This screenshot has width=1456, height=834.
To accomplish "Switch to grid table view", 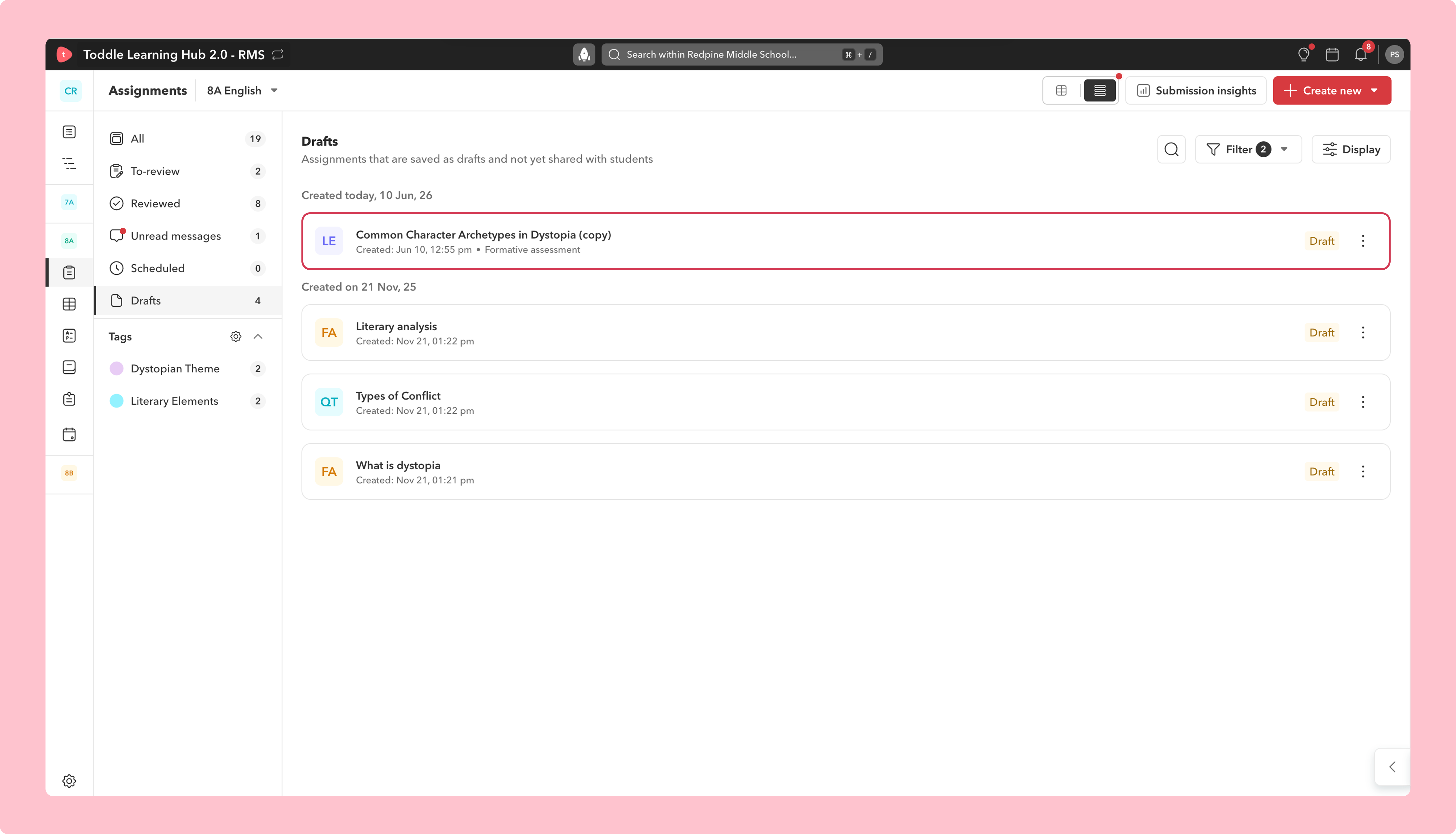I will click(1061, 91).
